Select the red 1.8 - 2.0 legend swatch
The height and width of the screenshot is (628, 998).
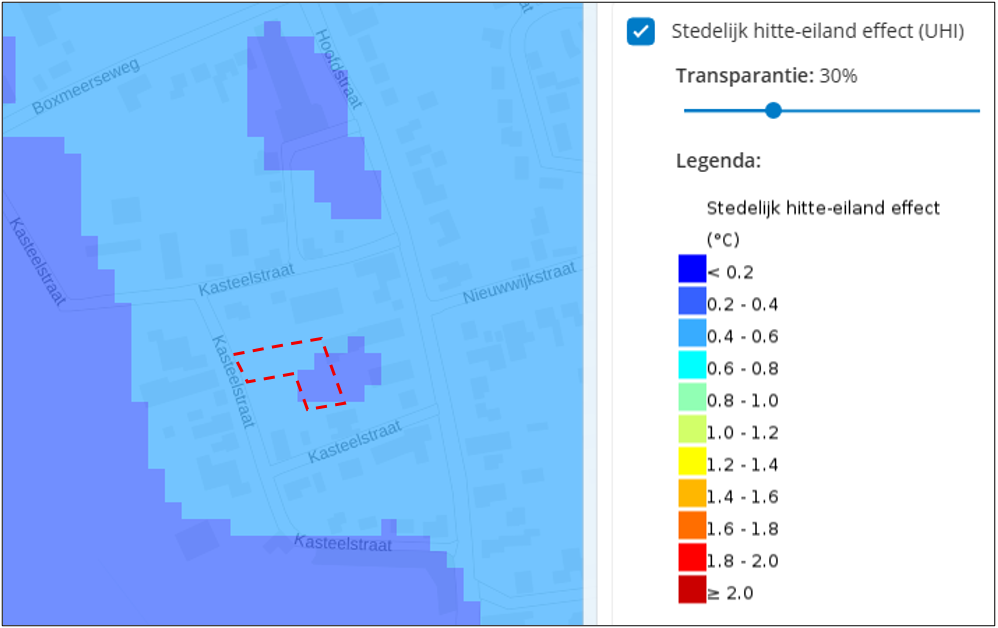pyautogui.click(x=692, y=558)
